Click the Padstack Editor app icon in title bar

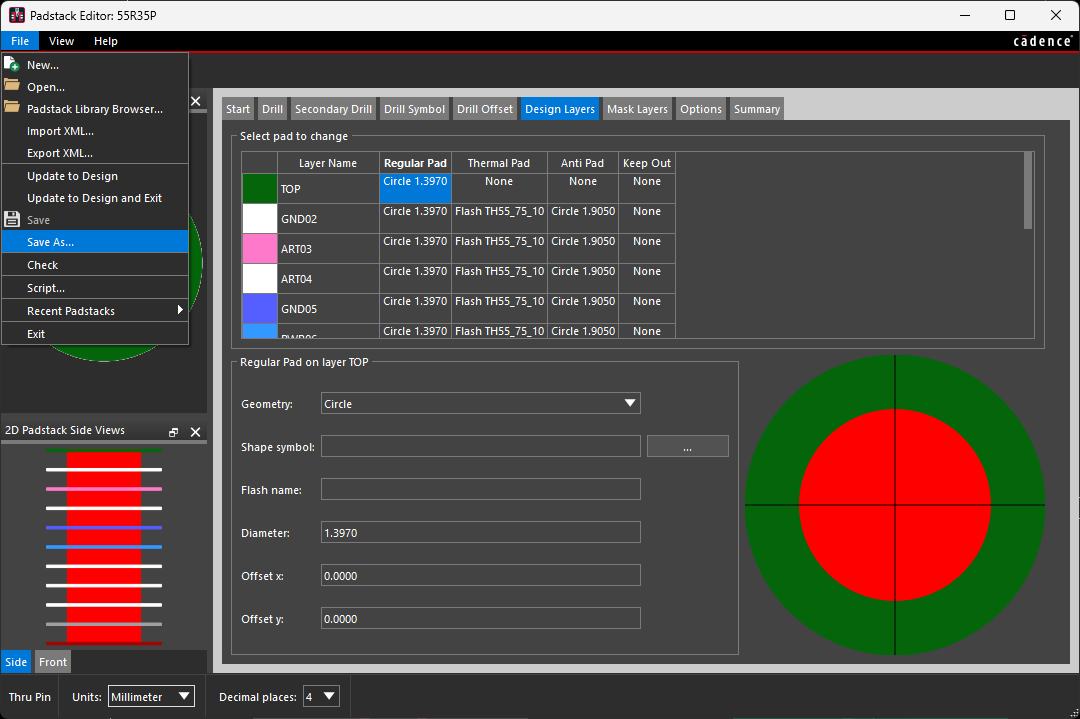(16, 15)
